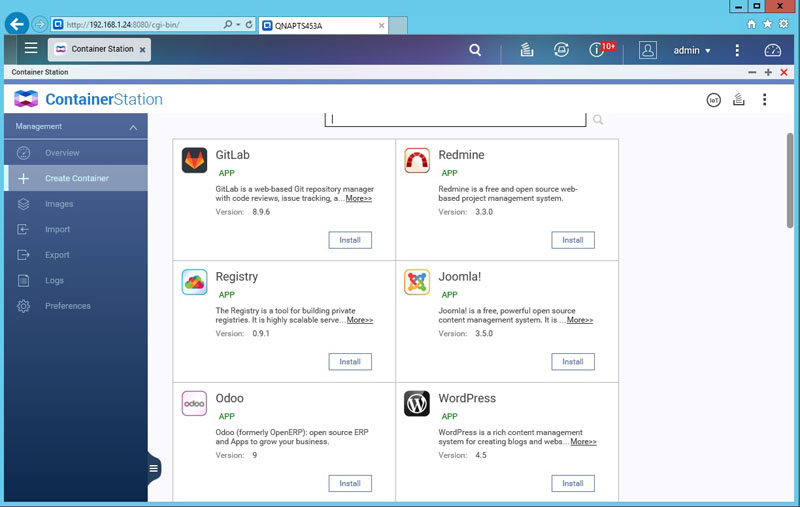Click the browser forward arrow button
The image size is (800, 507).
tap(40, 24)
